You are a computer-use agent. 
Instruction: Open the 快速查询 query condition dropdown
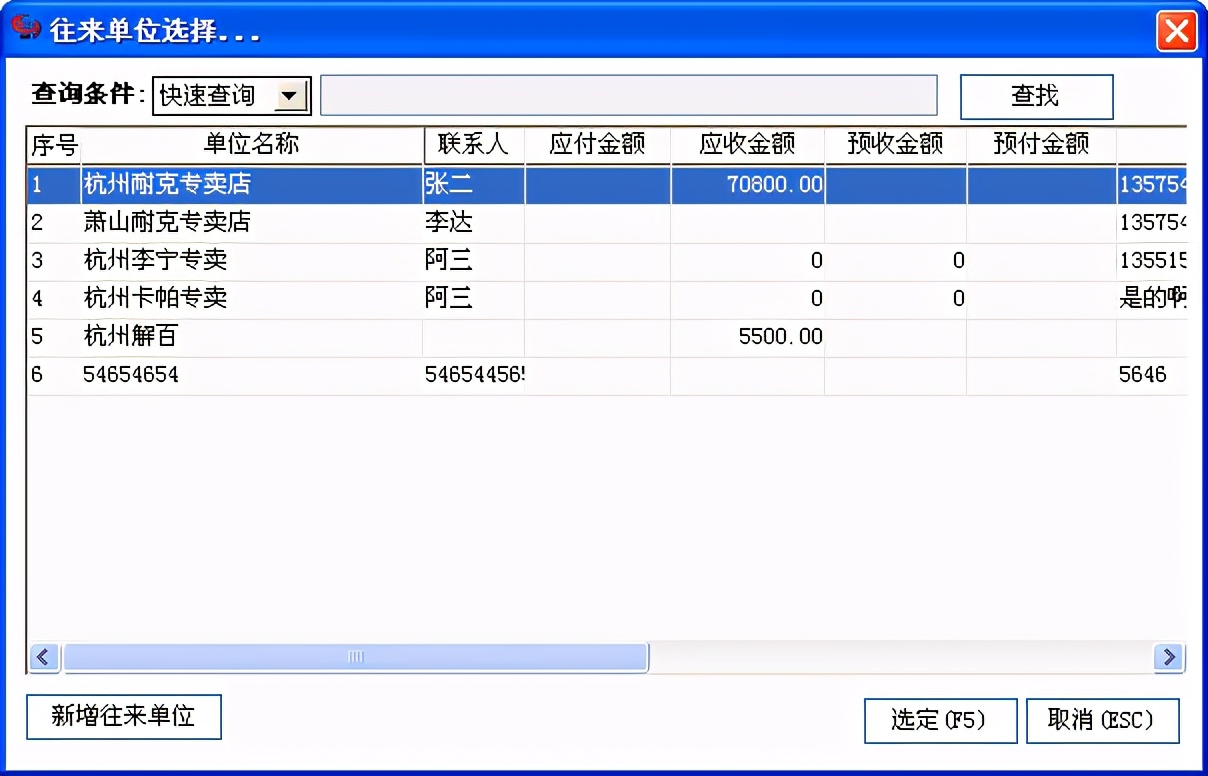click(x=215, y=96)
